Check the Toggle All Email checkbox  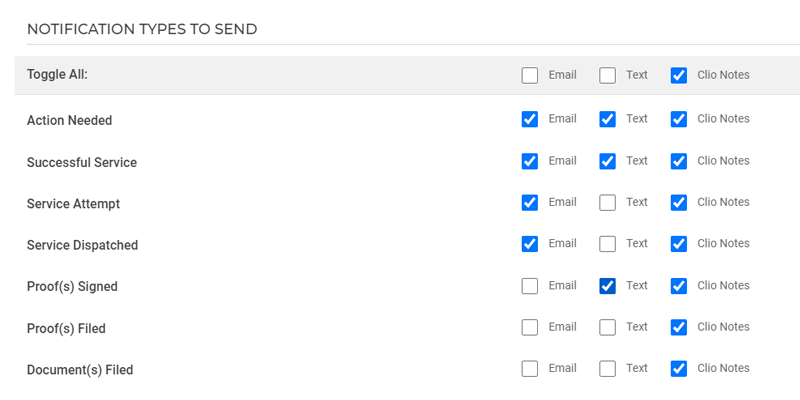(x=530, y=75)
